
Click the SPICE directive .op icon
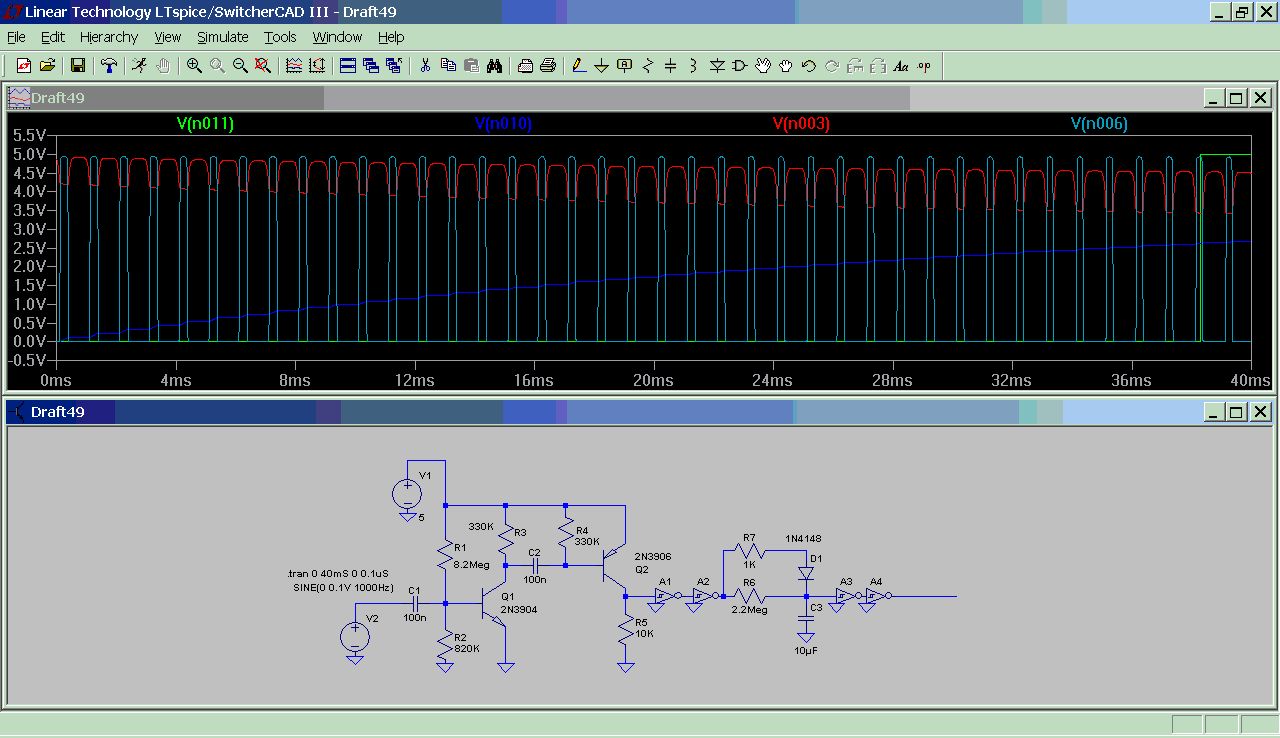924,66
